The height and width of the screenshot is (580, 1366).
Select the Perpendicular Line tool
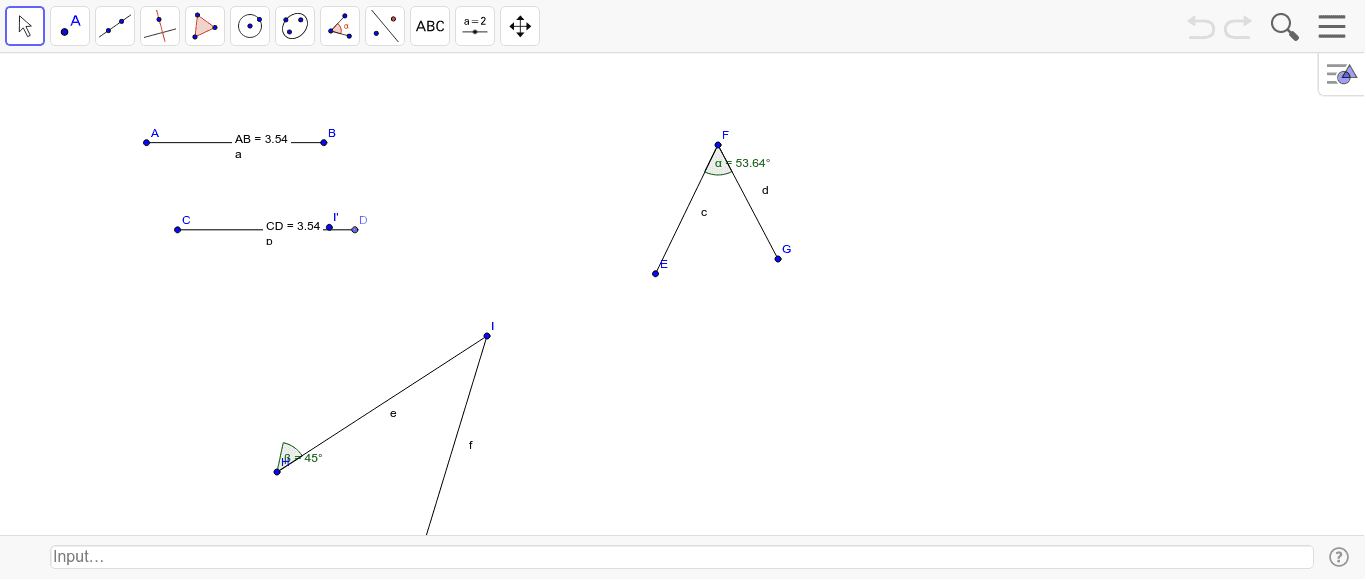click(160, 25)
